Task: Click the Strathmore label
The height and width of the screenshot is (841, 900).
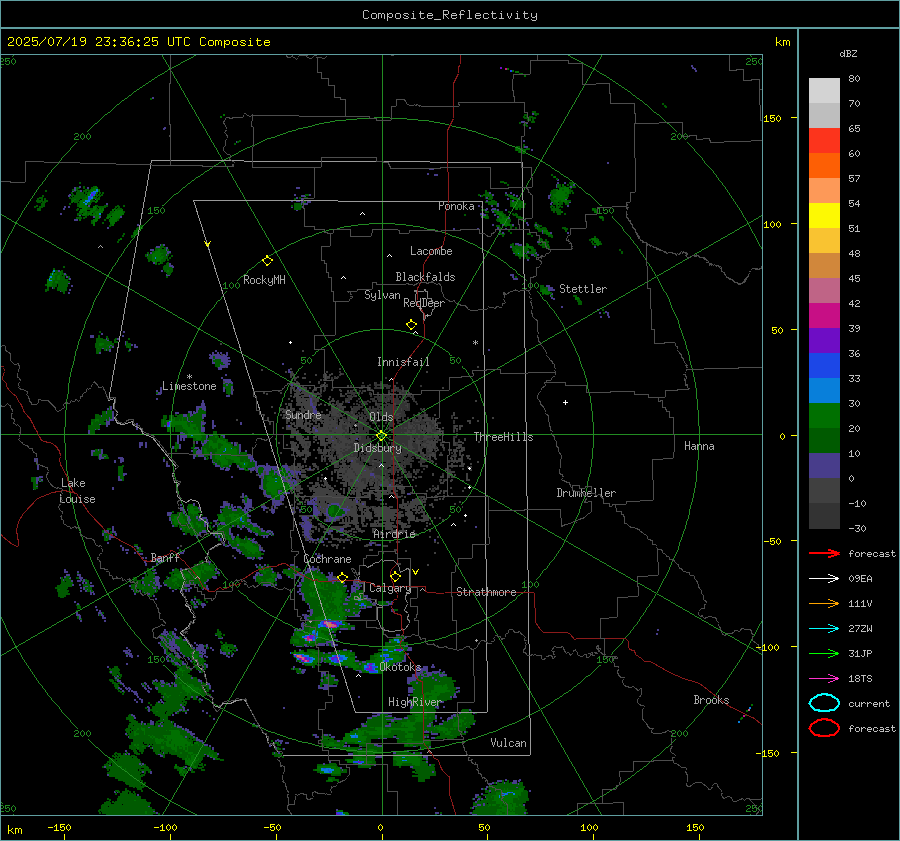Action: click(486, 592)
